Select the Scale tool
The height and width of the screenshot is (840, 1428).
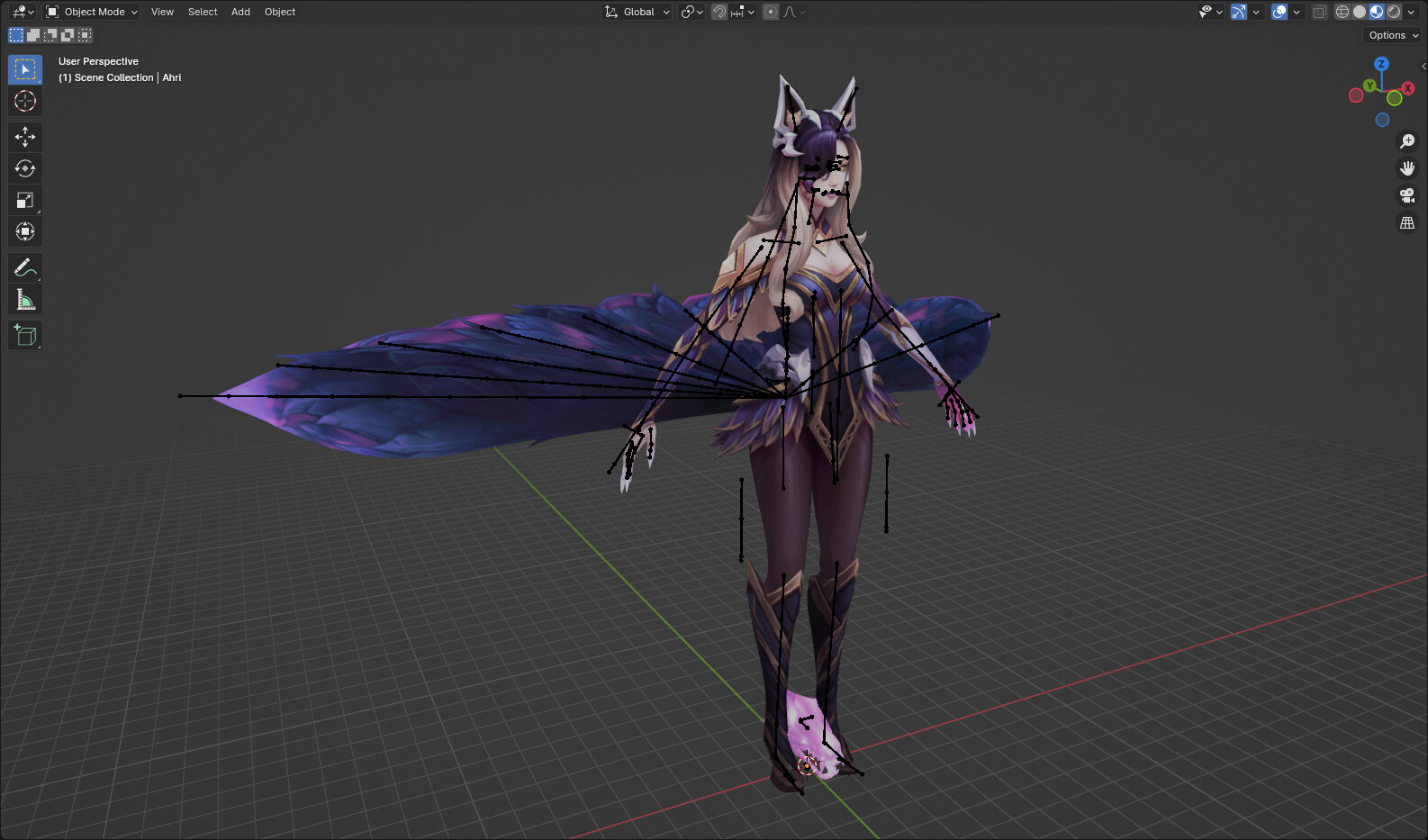(25, 200)
